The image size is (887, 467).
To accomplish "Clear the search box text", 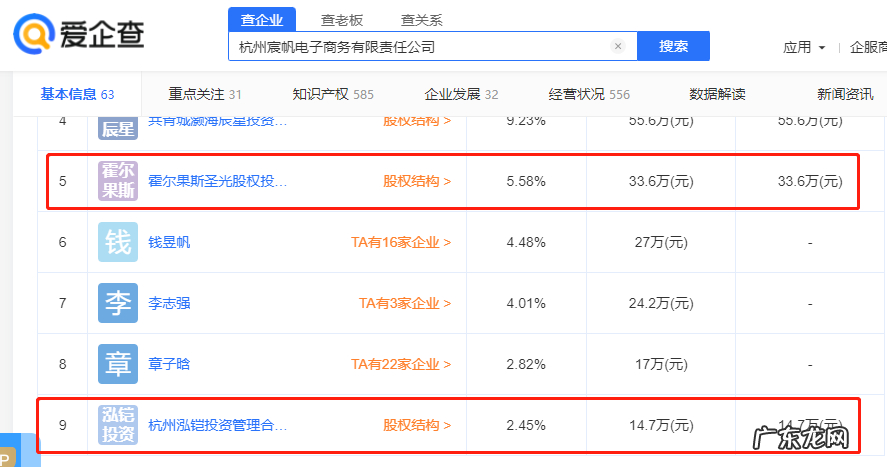I will pos(618,46).
